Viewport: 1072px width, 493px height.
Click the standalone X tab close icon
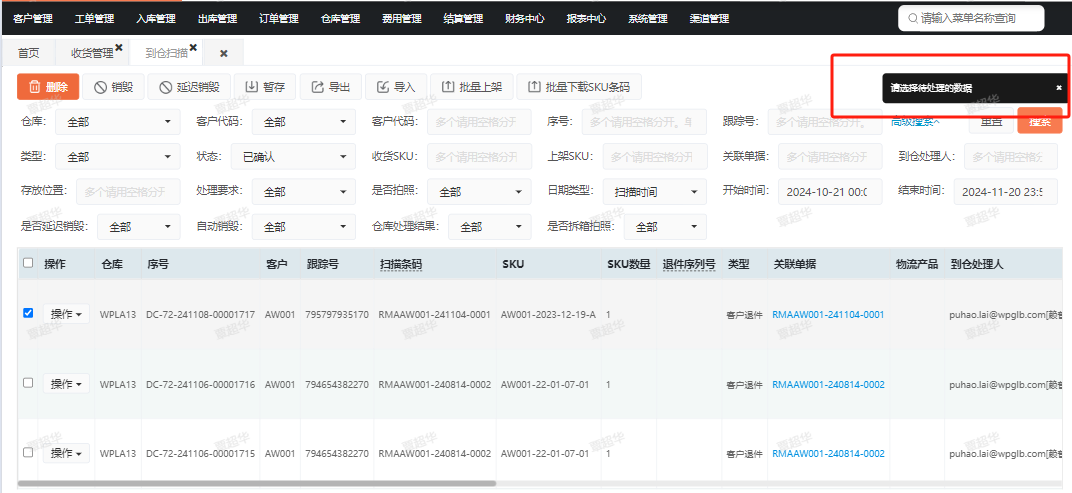[224, 53]
